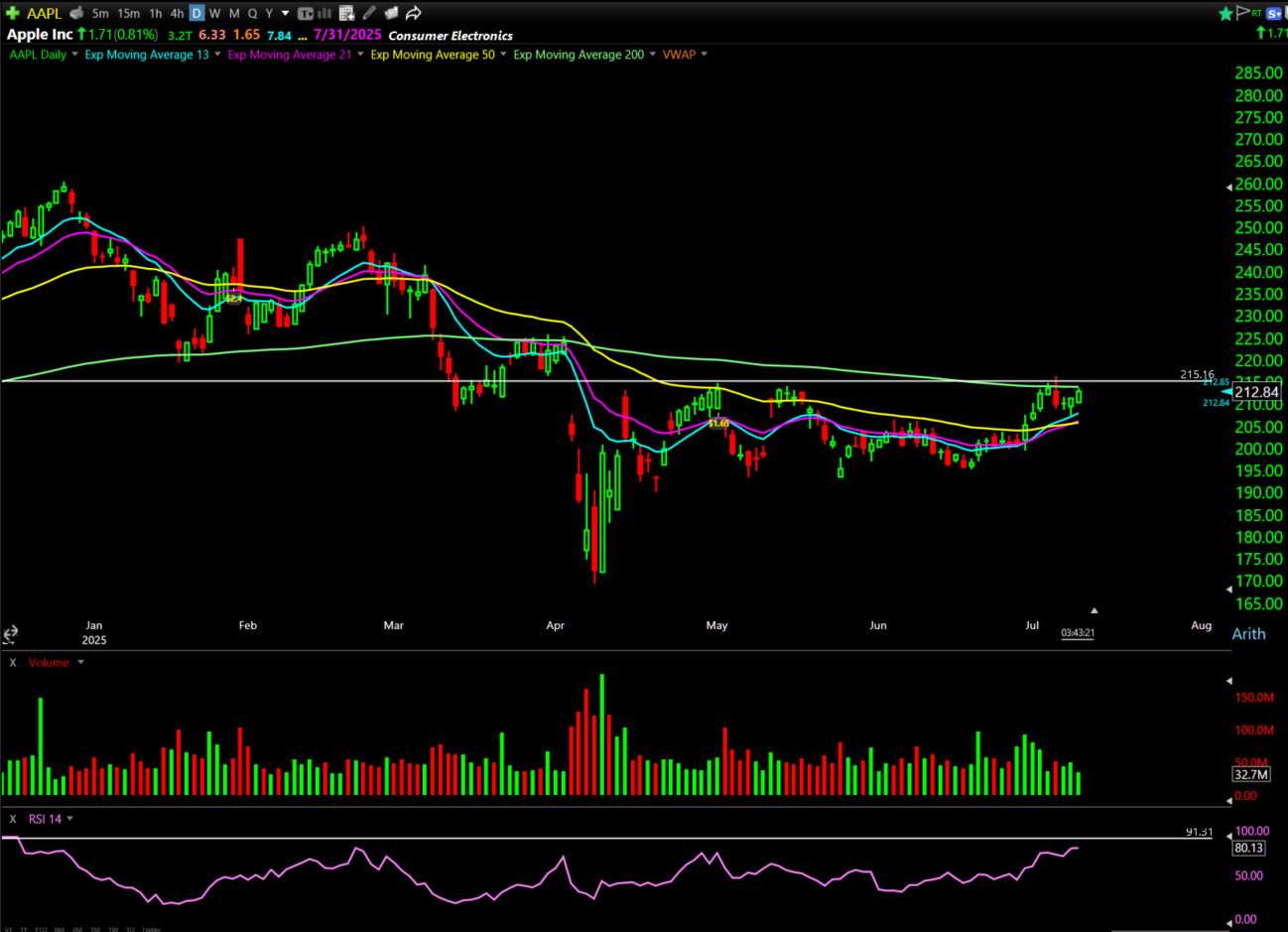Open the timeframe dropdown arrow after Y

click(286, 13)
